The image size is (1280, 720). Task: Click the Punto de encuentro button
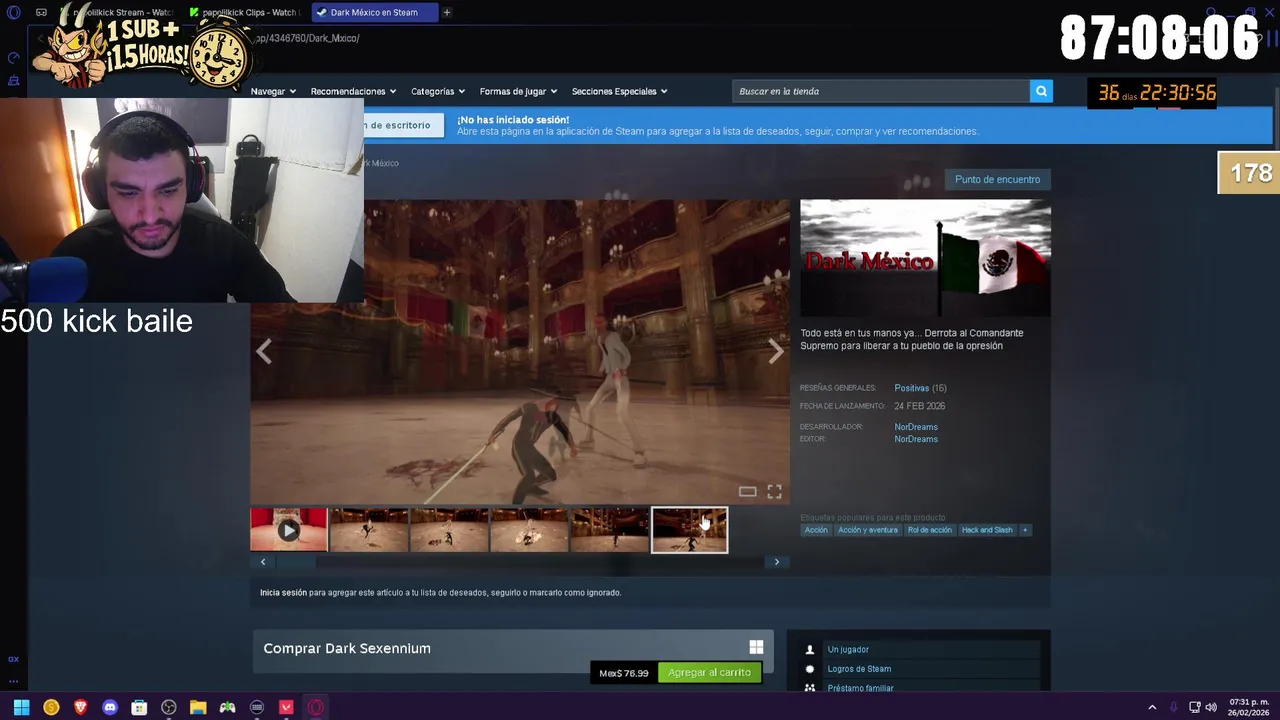(x=997, y=179)
